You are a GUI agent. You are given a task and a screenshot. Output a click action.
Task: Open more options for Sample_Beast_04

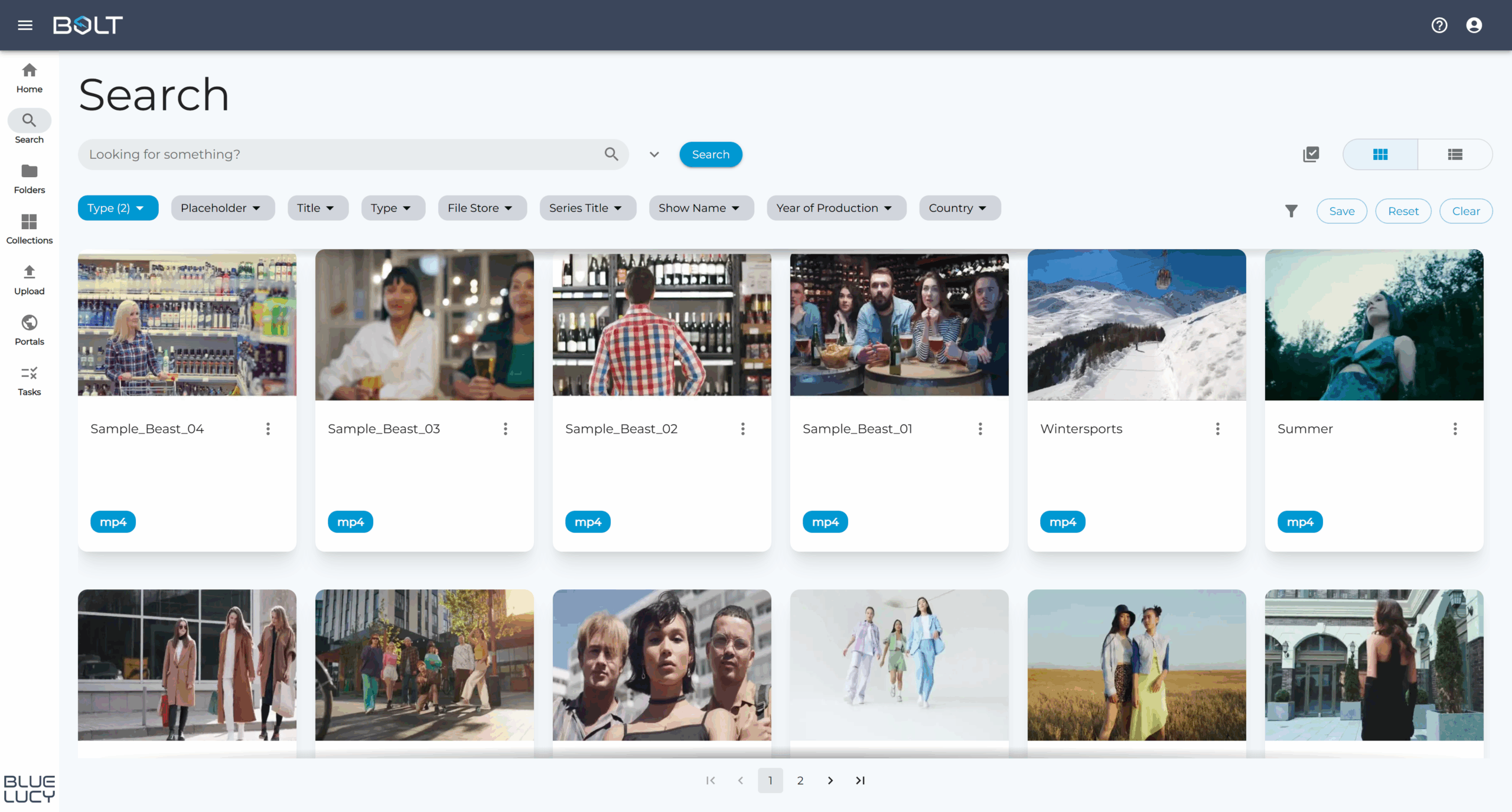(x=268, y=429)
